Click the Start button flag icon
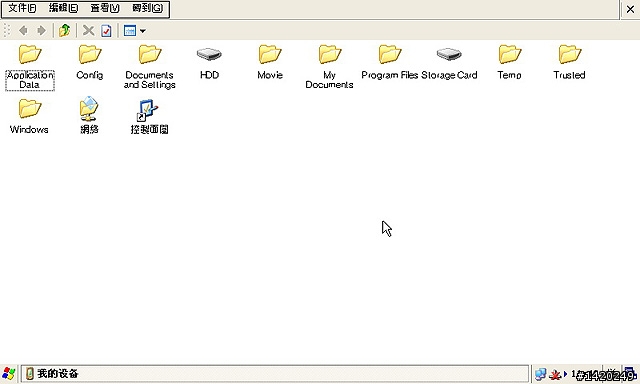Screen dimensions: 640x384 pyautogui.click(x=9, y=373)
